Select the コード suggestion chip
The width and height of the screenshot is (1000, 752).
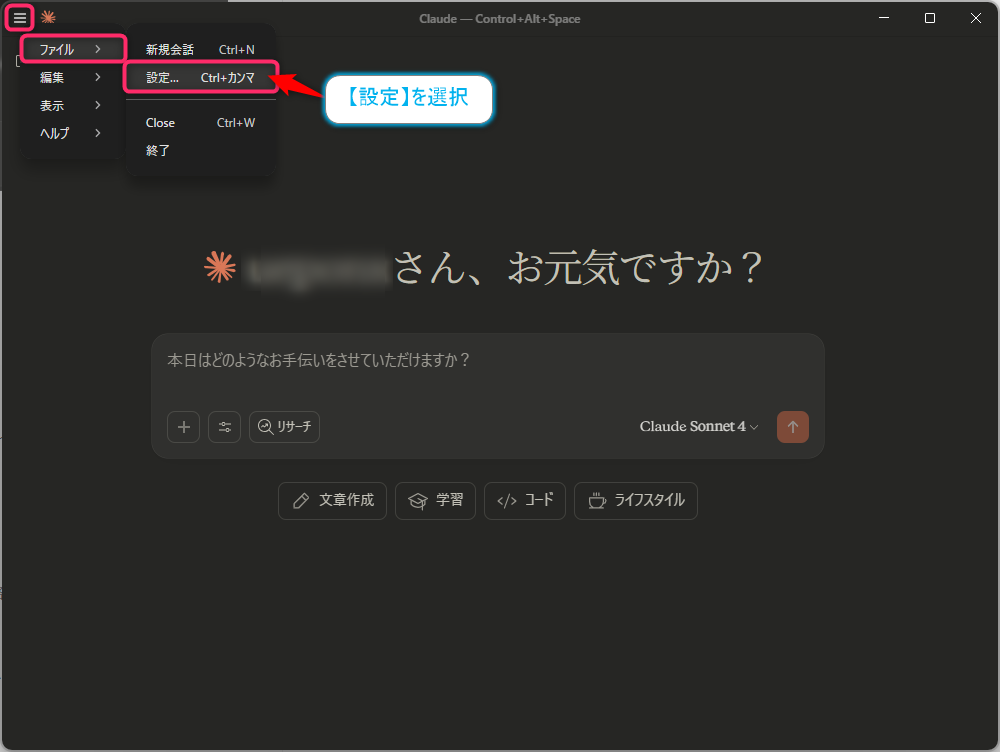(x=525, y=501)
